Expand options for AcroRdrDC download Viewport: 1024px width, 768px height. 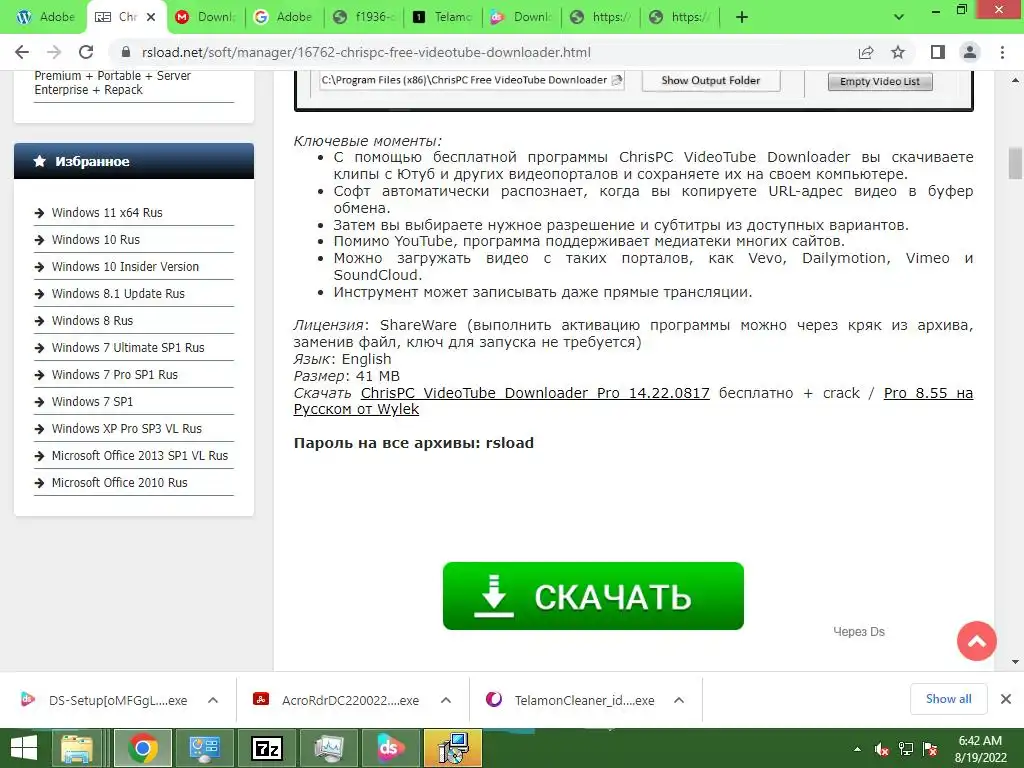click(x=446, y=700)
